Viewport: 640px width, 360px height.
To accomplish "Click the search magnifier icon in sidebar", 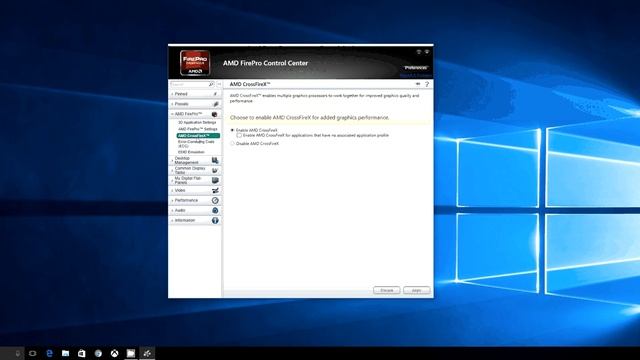I will point(211,84).
